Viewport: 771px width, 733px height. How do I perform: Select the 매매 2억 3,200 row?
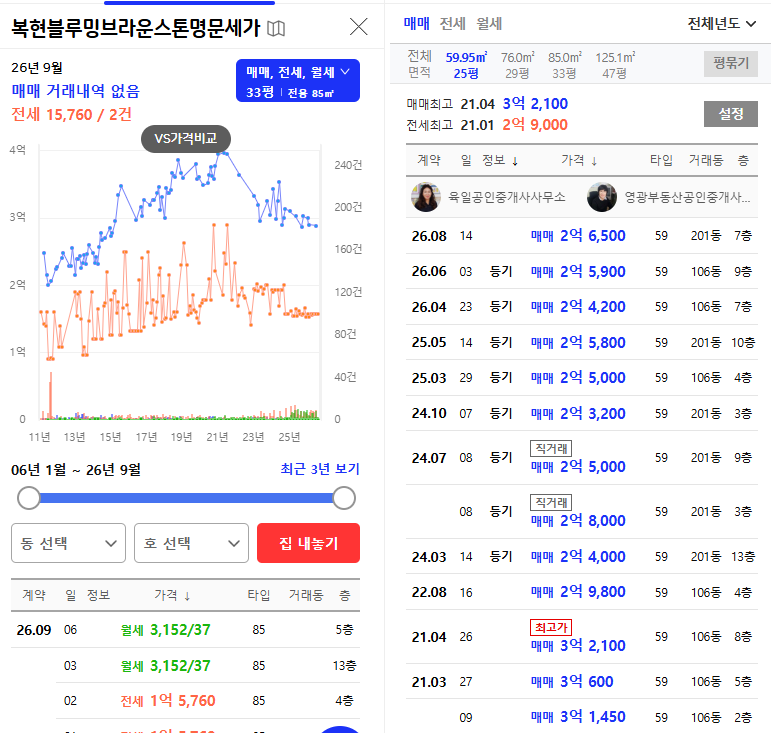click(582, 413)
